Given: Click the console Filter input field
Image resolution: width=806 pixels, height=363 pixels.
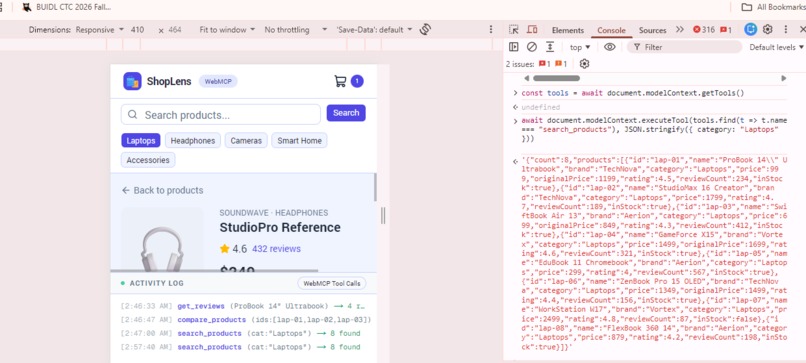Looking at the screenshot, I should point(684,47).
